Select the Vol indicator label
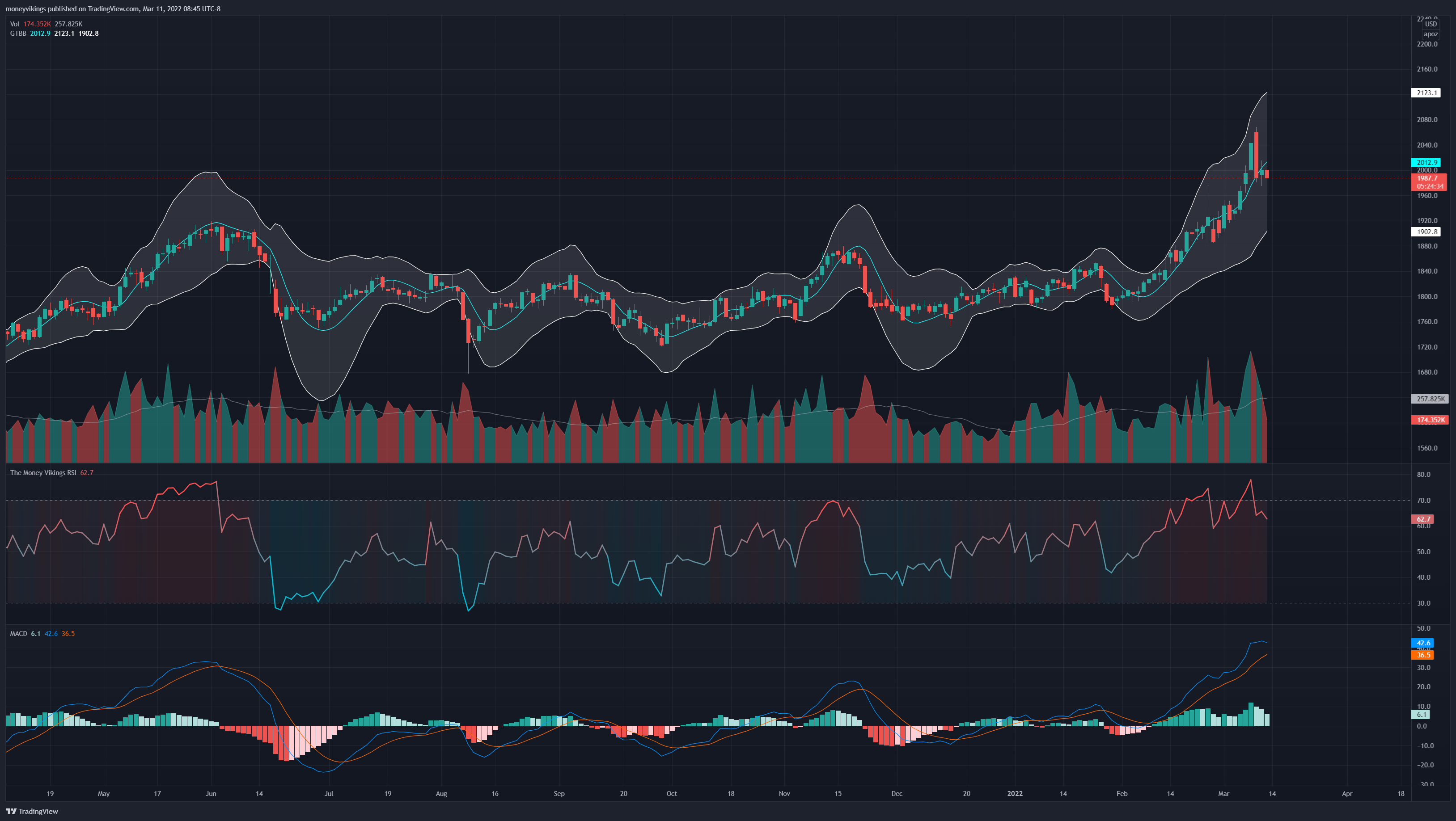Image resolution: width=1456 pixels, height=821 pixels. click(15, 24)
